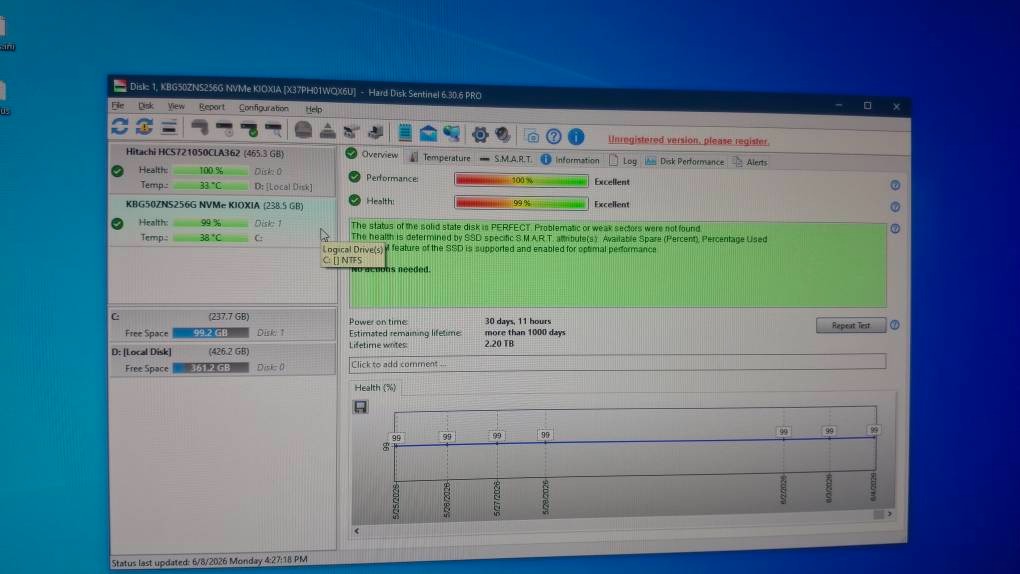Open the File menu
This screenshot has width=1020, height=574.
118,105
